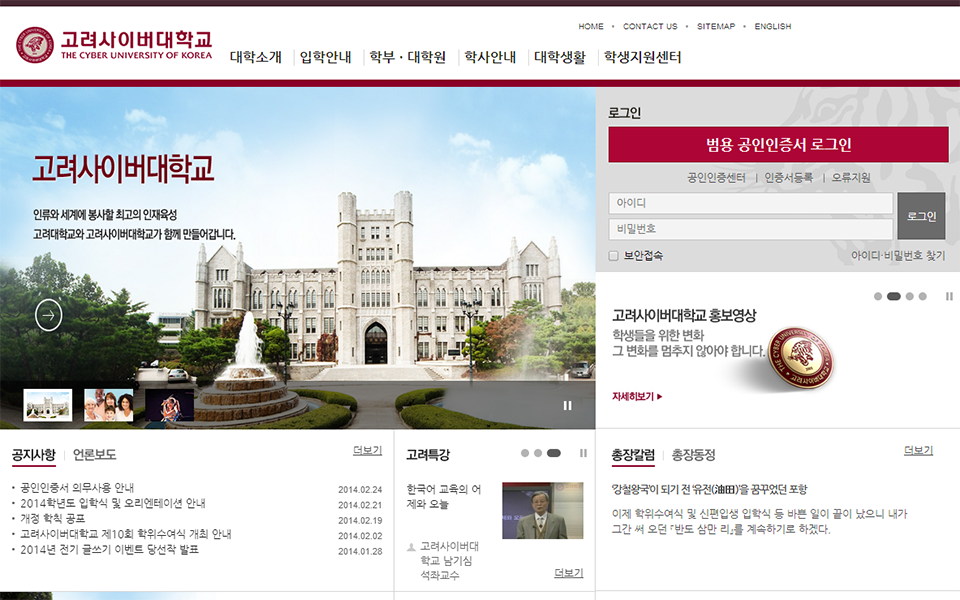
Task: Select second promo carousel indicator dot
Action: pos(893,296)
